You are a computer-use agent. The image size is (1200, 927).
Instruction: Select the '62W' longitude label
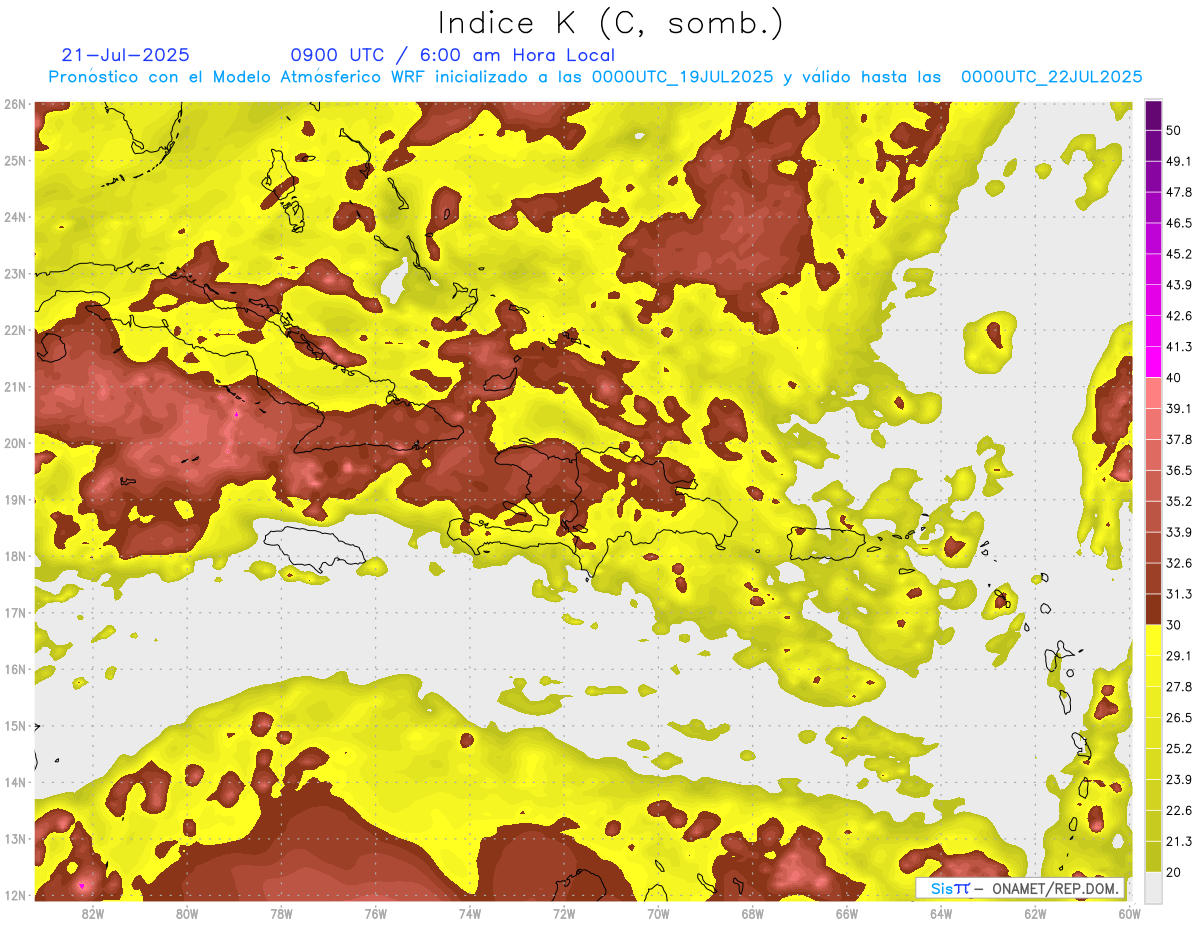(1035, 913)
